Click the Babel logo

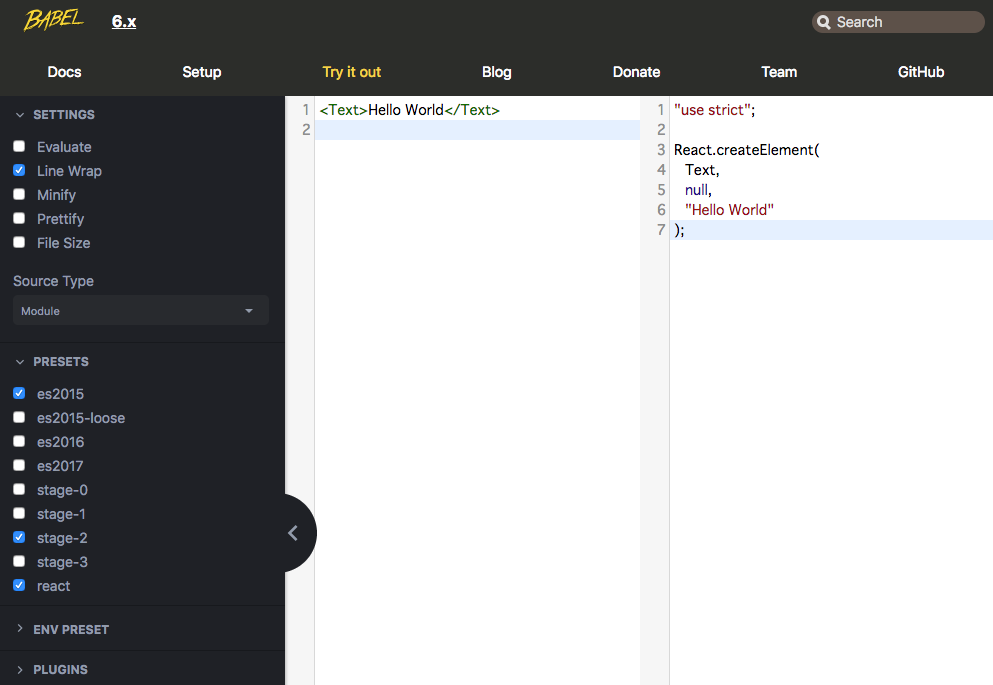(53, 18)
